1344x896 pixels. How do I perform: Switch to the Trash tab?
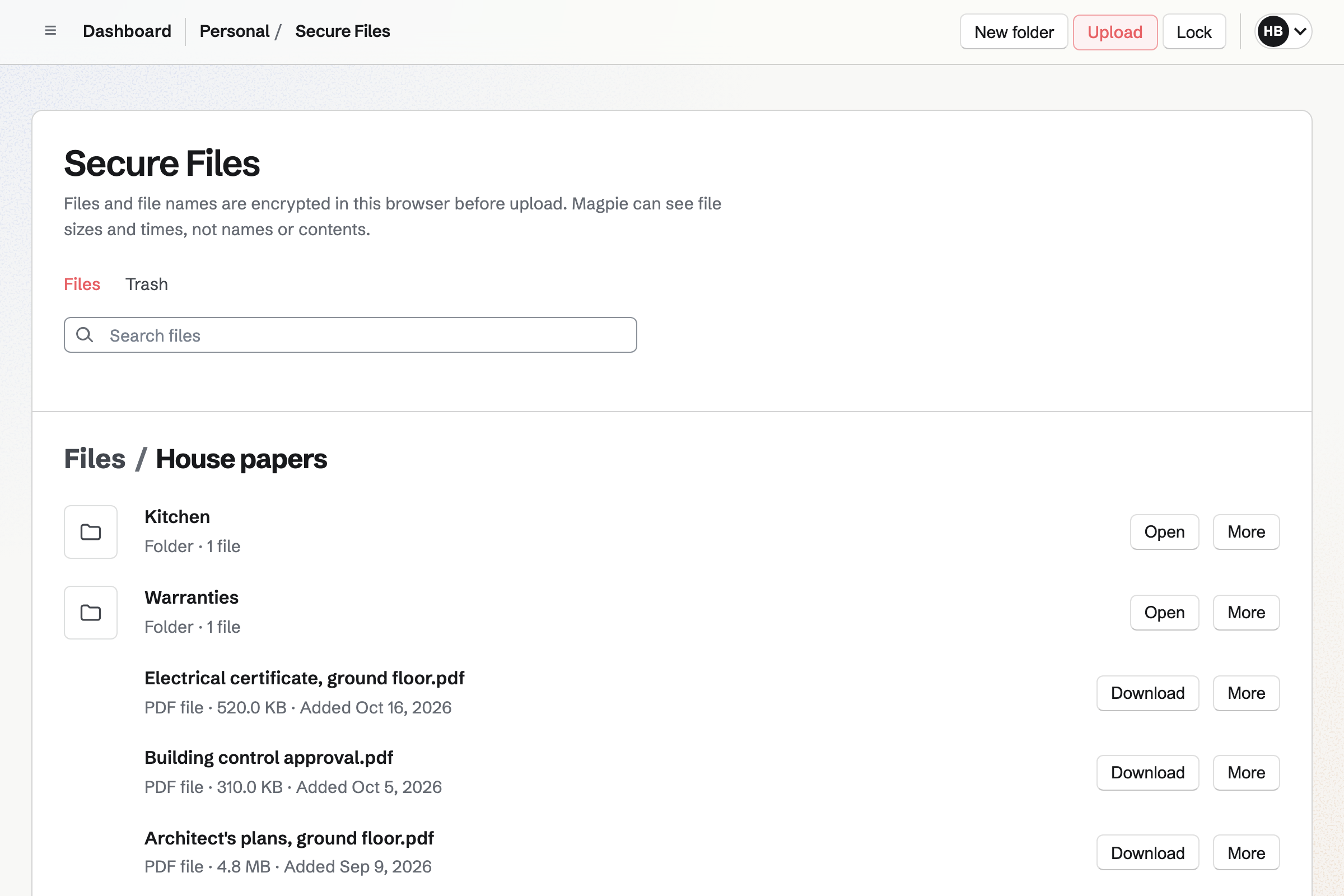(147, 284)
